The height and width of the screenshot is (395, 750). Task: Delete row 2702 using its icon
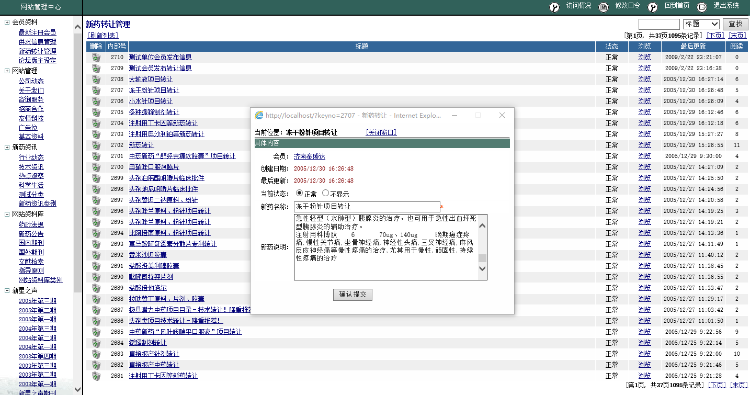coord(96,145)
